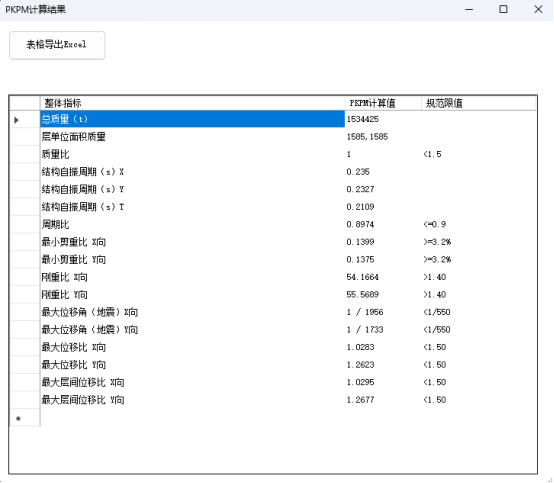The image size is (554, 483).
Task: Select the 刚重比 Y向 cell
Action: 193,294
